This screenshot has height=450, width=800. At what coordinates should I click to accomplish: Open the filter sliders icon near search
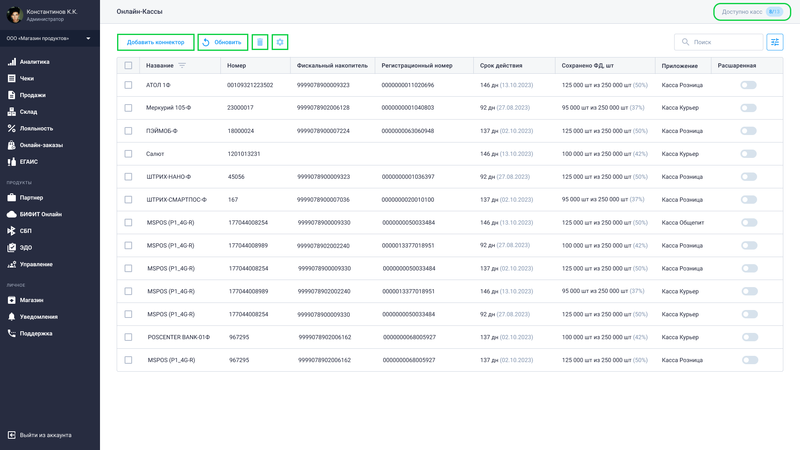pyautogui.click(x=774, y=42)
